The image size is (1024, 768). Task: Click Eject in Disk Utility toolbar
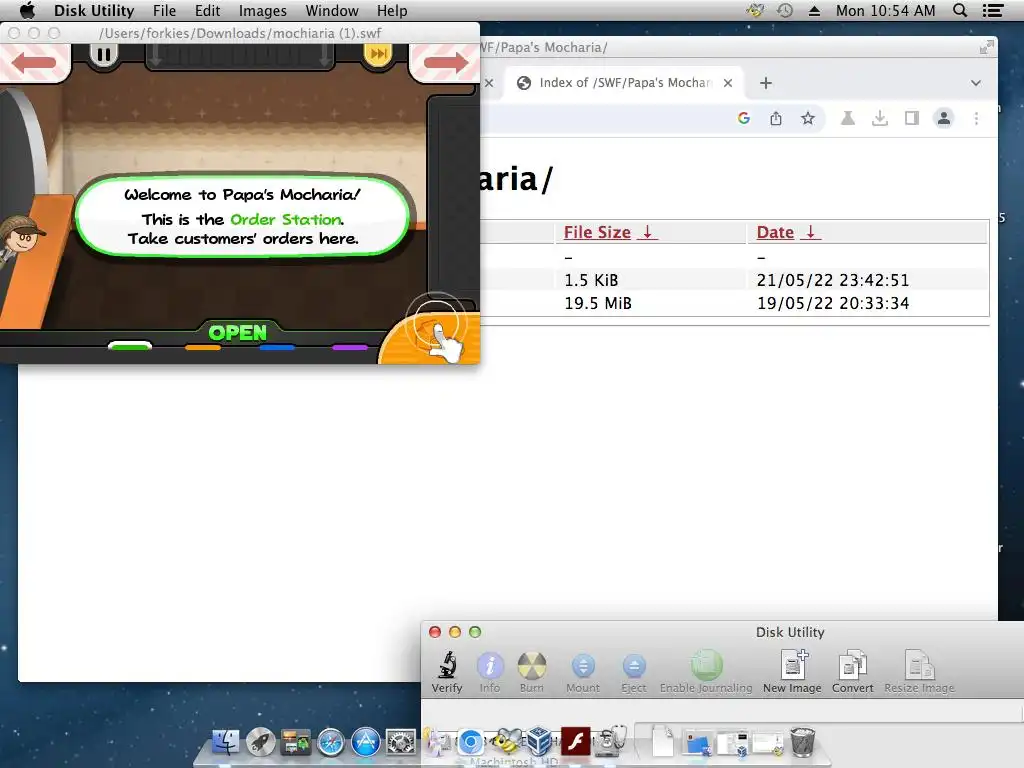point(633,672)
